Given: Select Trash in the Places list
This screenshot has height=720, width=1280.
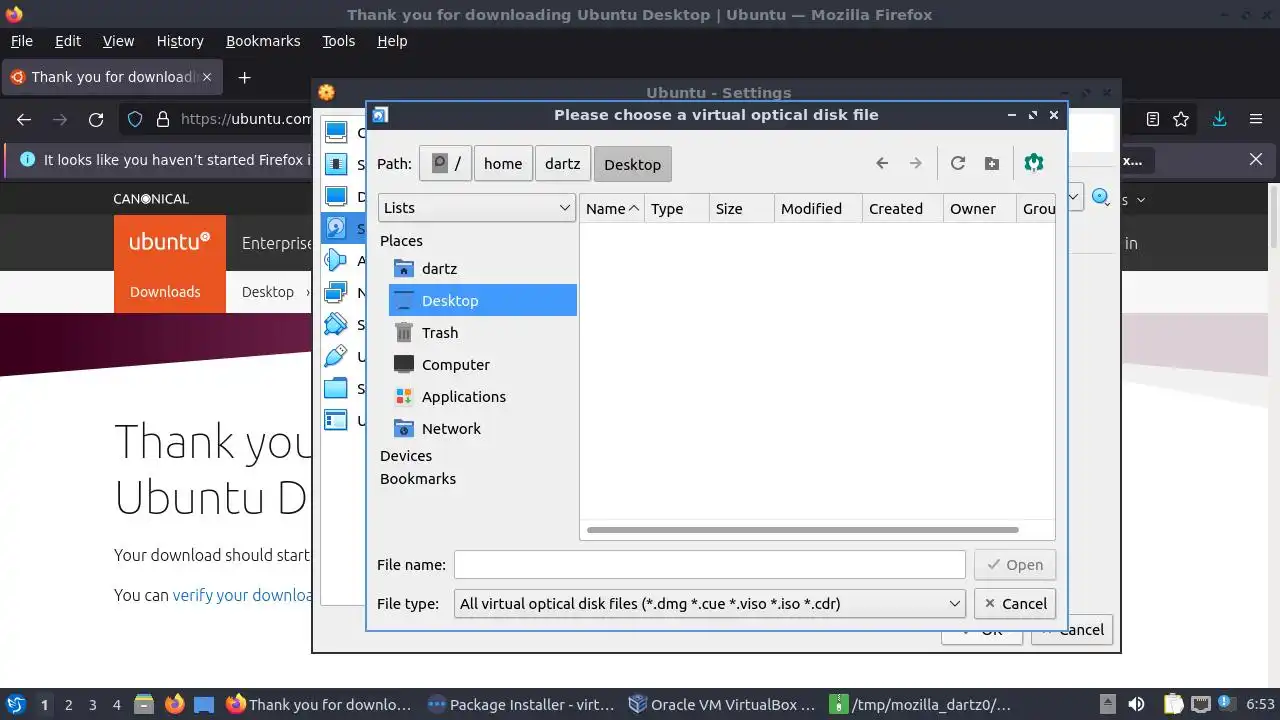Looking at the screenshot, I should point(483,332).
